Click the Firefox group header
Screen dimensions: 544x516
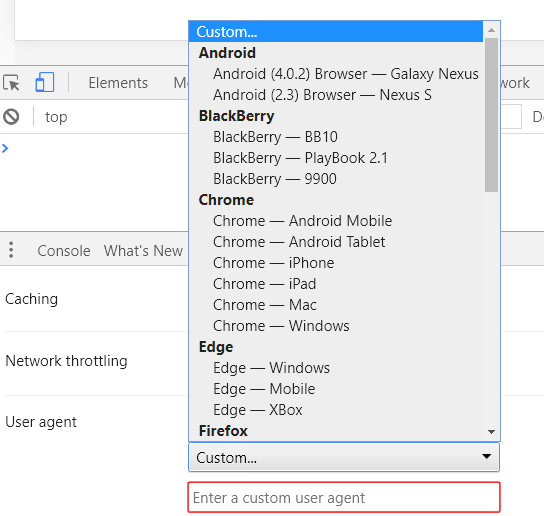click(223, 431)
